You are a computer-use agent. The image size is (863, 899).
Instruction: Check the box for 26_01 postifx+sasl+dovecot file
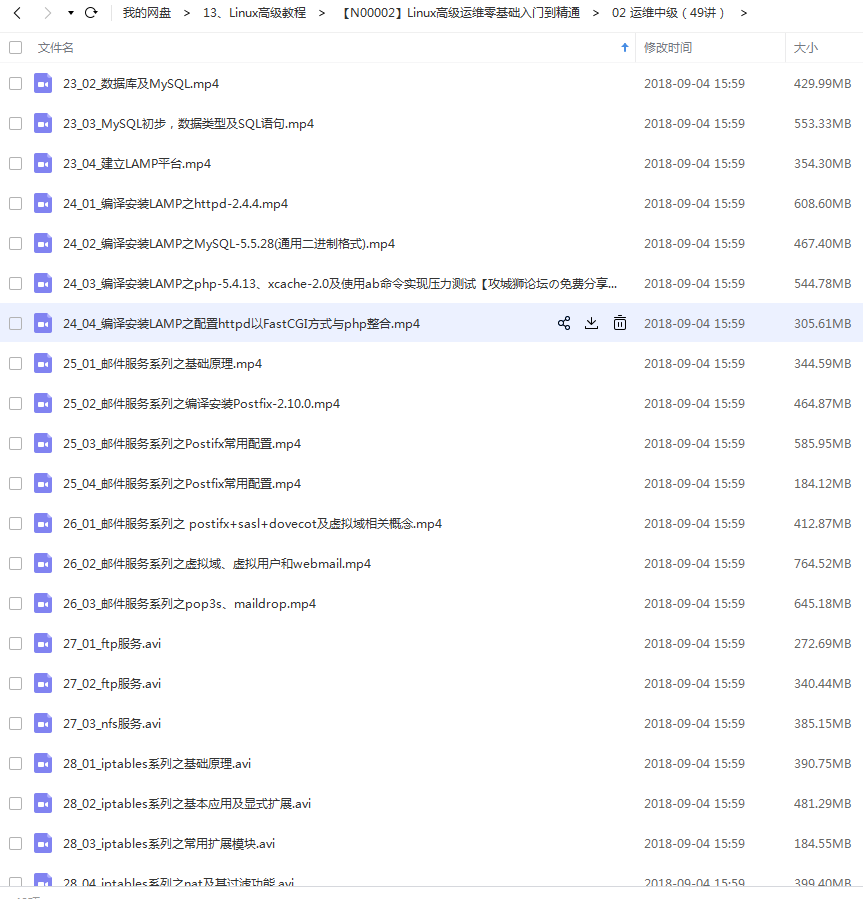(15, 523)
